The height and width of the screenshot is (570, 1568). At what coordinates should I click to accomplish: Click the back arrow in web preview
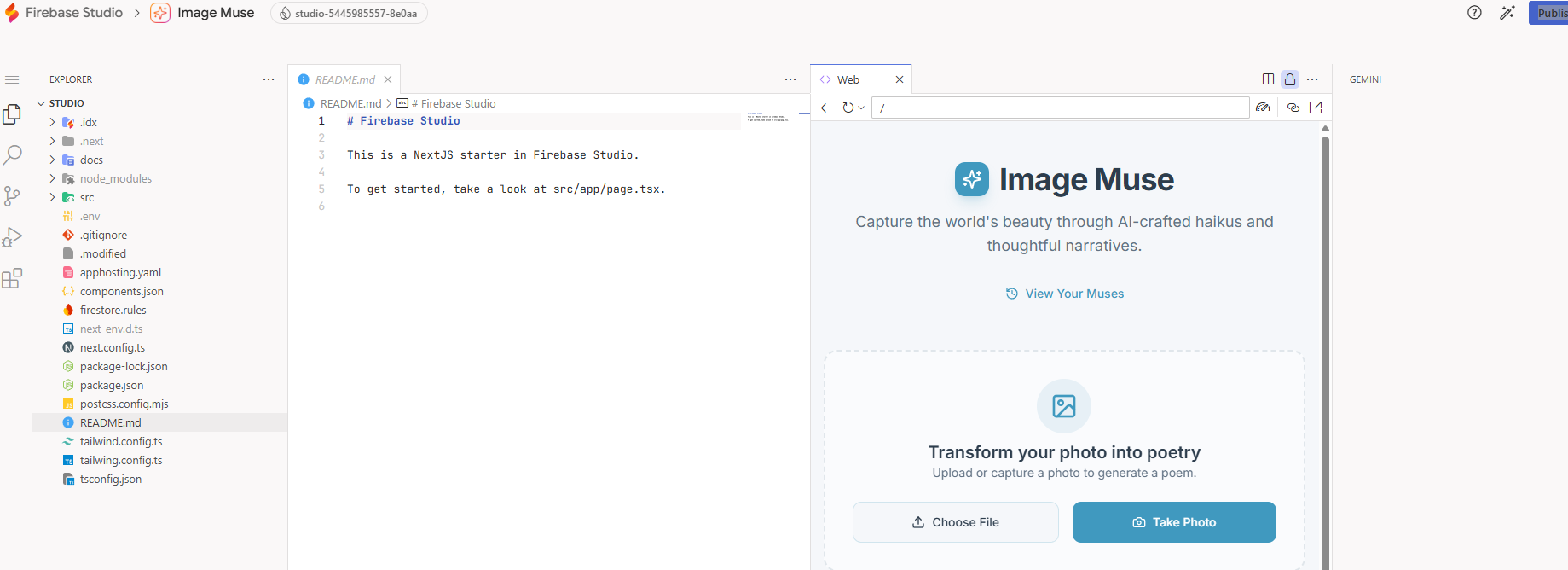826,108
